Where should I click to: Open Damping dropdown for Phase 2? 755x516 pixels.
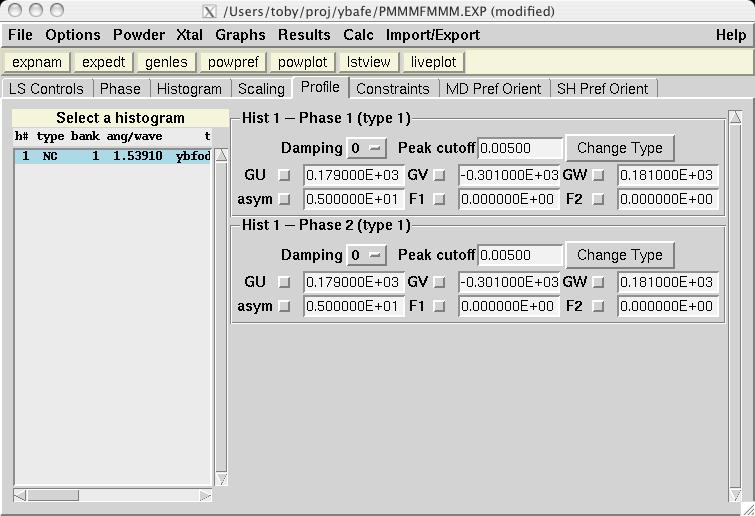pyautogui.click(x=366, y=255)
